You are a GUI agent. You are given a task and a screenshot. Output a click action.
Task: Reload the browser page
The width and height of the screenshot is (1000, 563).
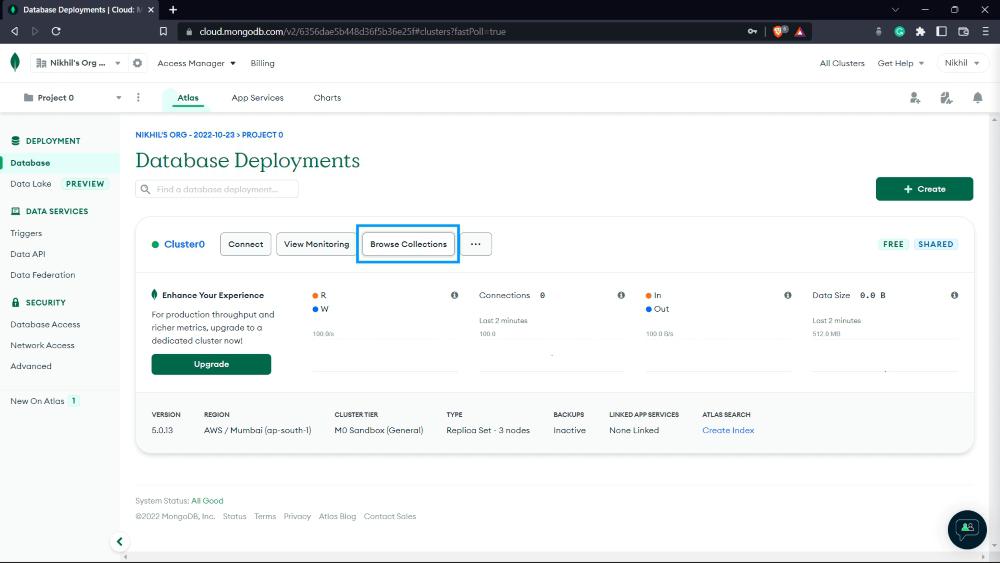[x=56, y=31]
